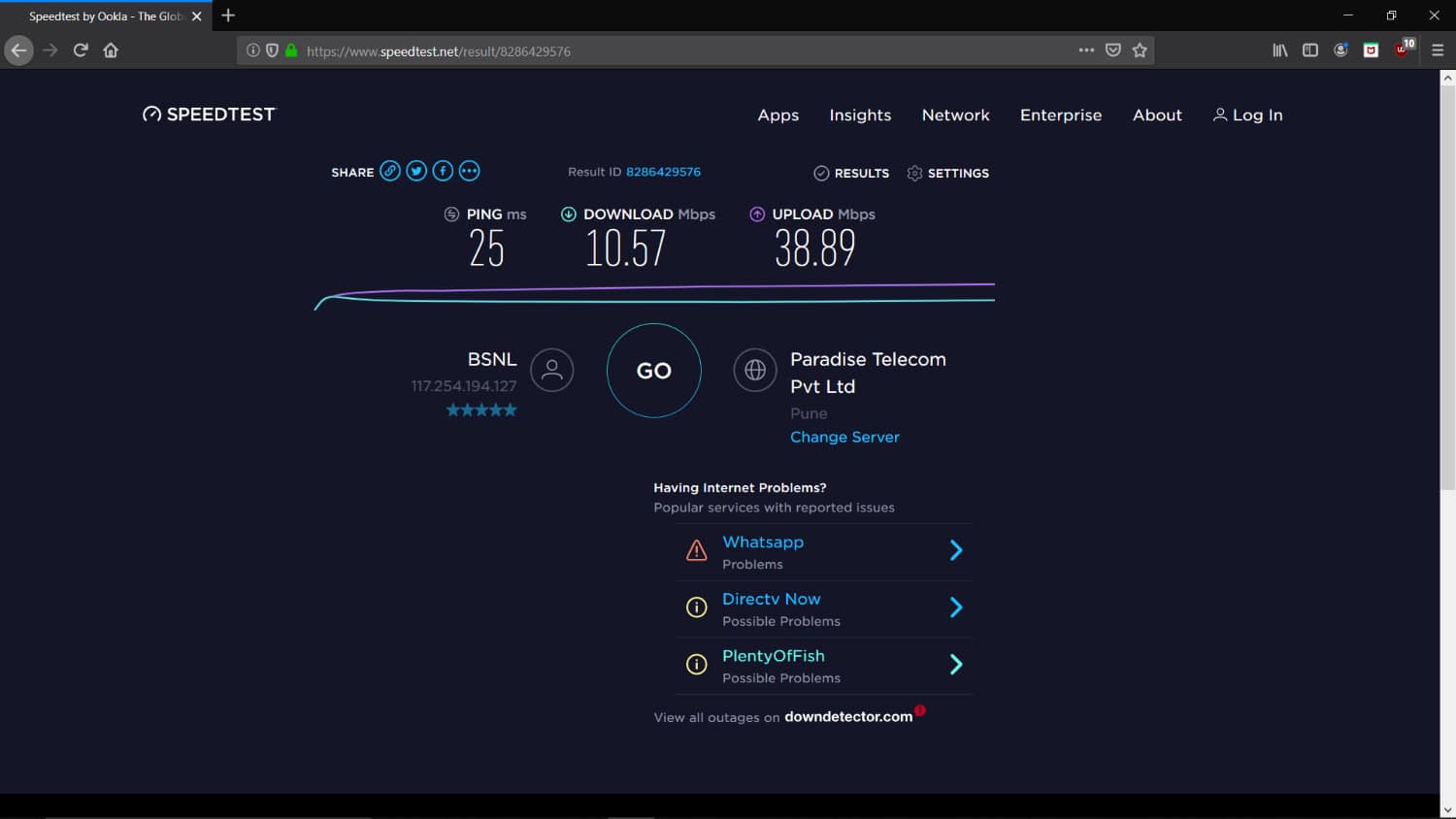Open more share options icon
Viewport: 1456px width, 819px height.
pos(469,171)
